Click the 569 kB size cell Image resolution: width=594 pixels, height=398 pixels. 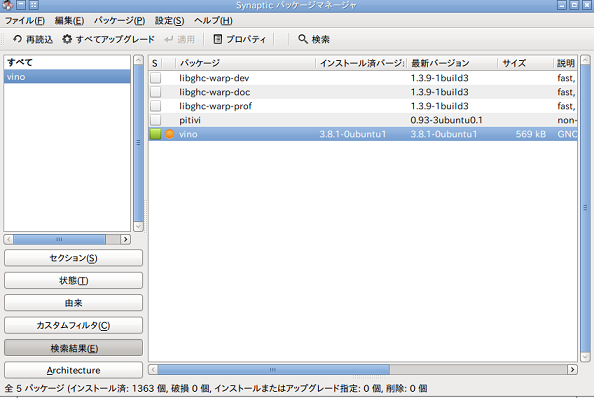pos(530,134)
